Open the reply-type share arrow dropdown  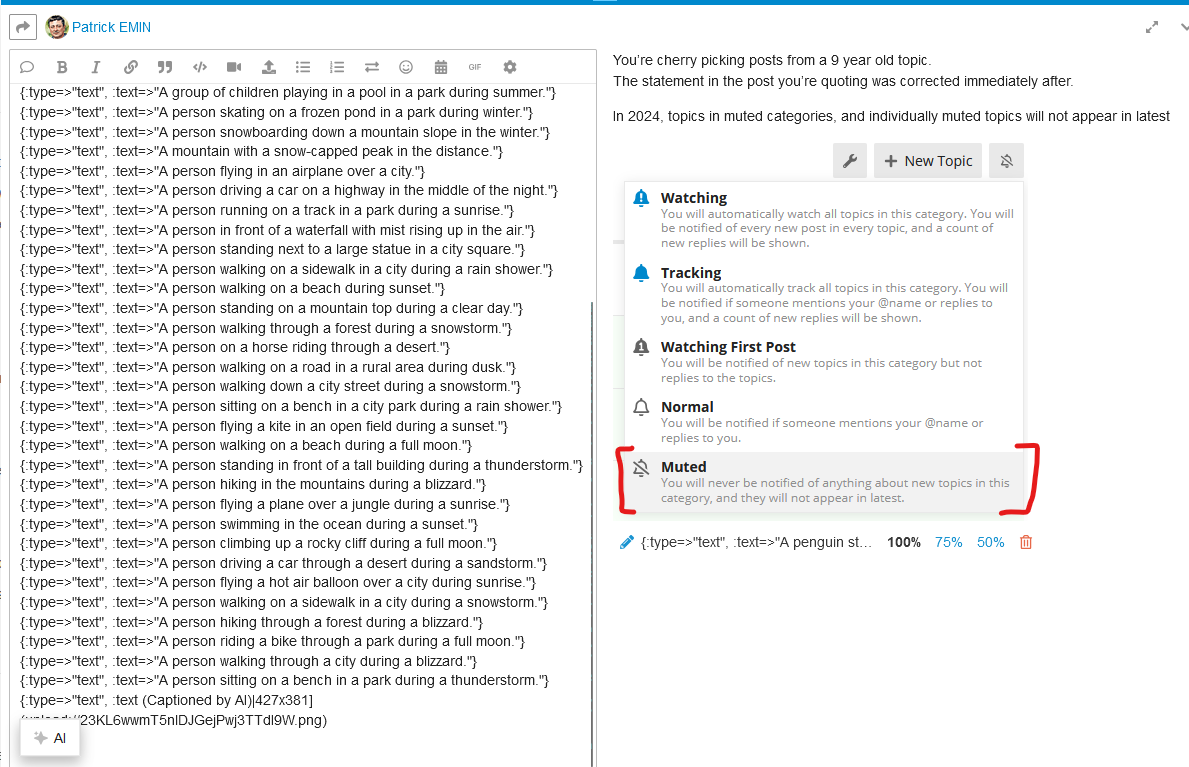click(23, 27)
